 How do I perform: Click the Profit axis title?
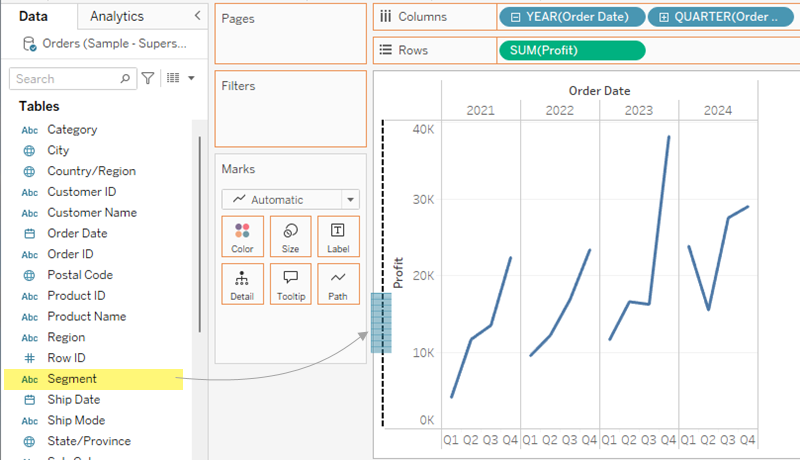(398, 273)
